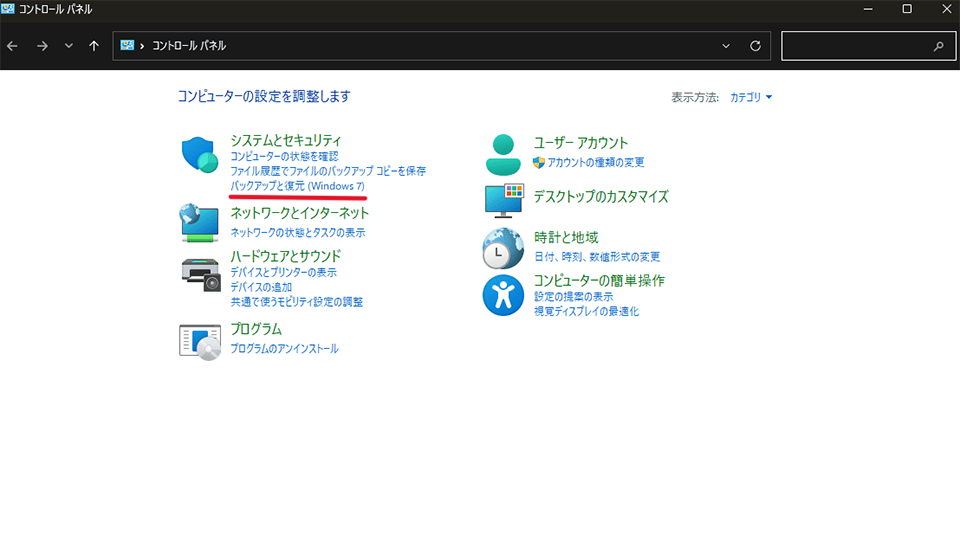Open デスクトップのカスタマイズ heading link
This screenshot has height=535, width=960.
pos(601,197)
